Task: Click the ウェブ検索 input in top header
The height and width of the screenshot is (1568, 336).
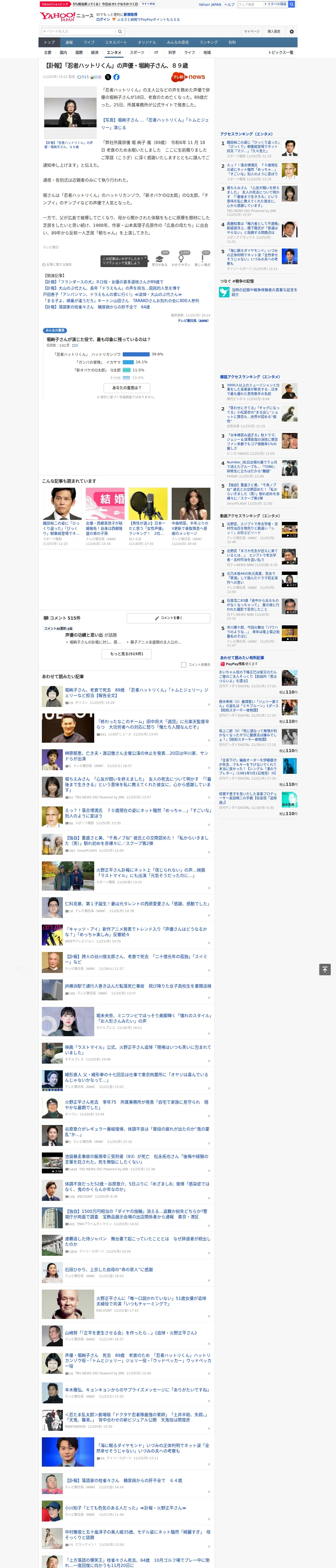Action: (250, 4)
